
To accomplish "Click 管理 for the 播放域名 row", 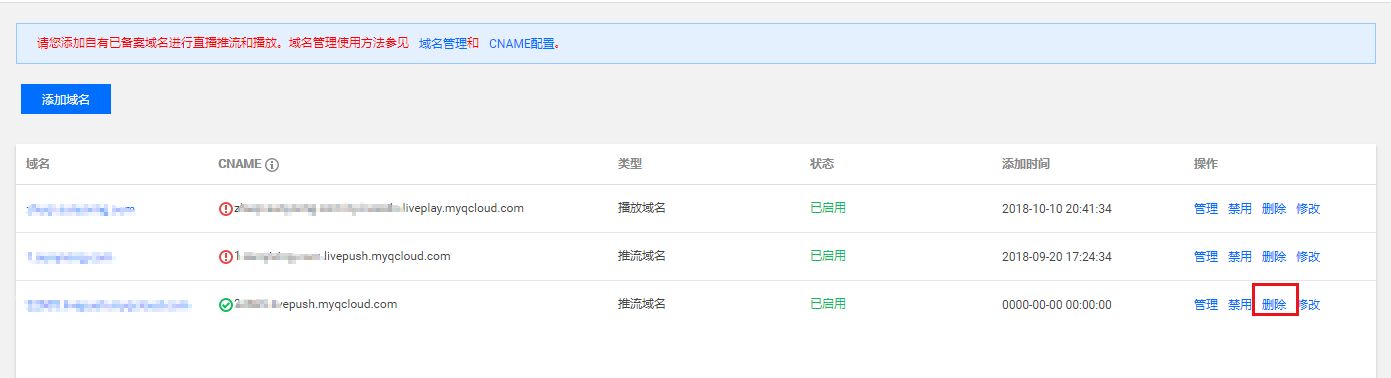I will 1206,209.
